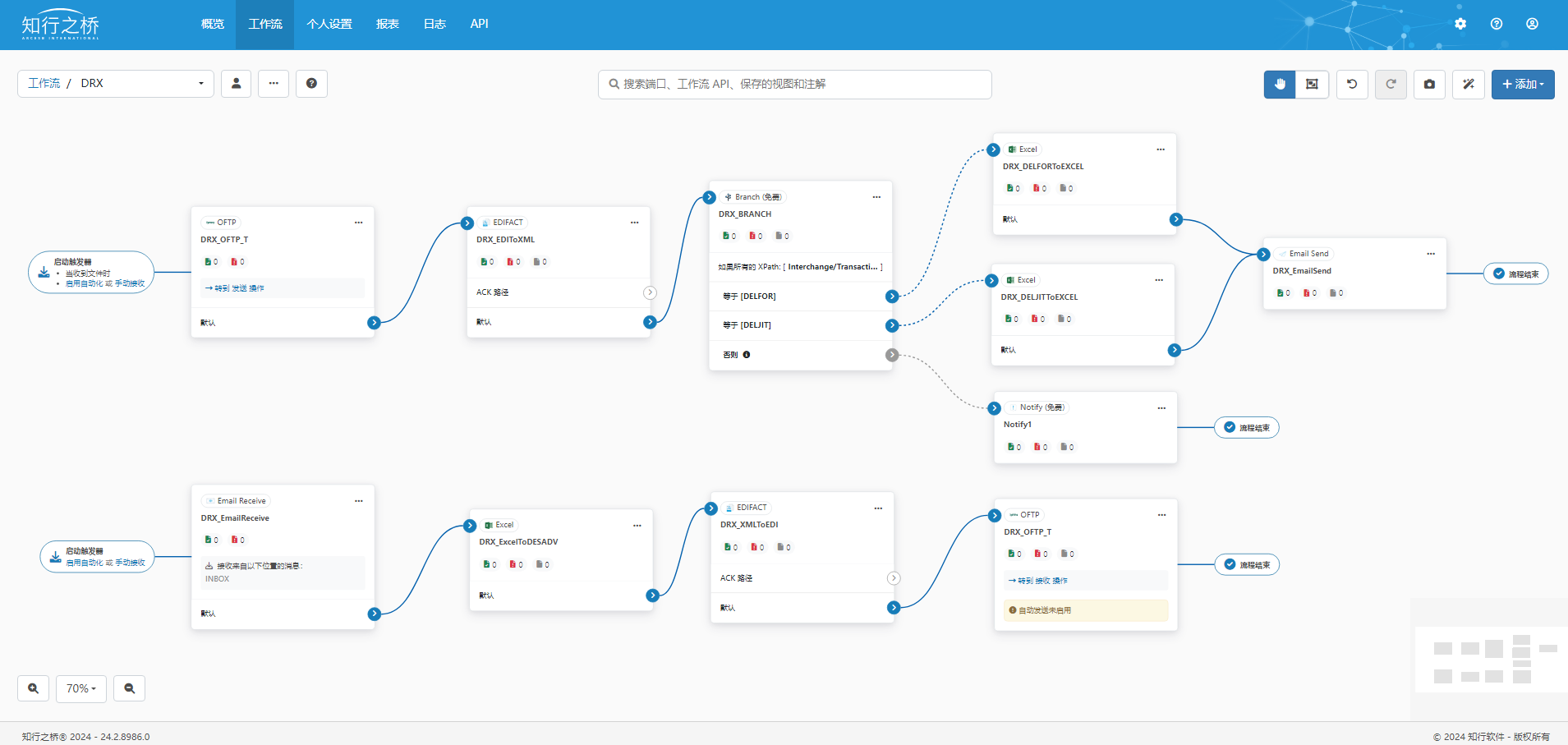Take a snapshot with camera icon
The height and width of the screenshot is (745, 1568).
point(1429,85)
